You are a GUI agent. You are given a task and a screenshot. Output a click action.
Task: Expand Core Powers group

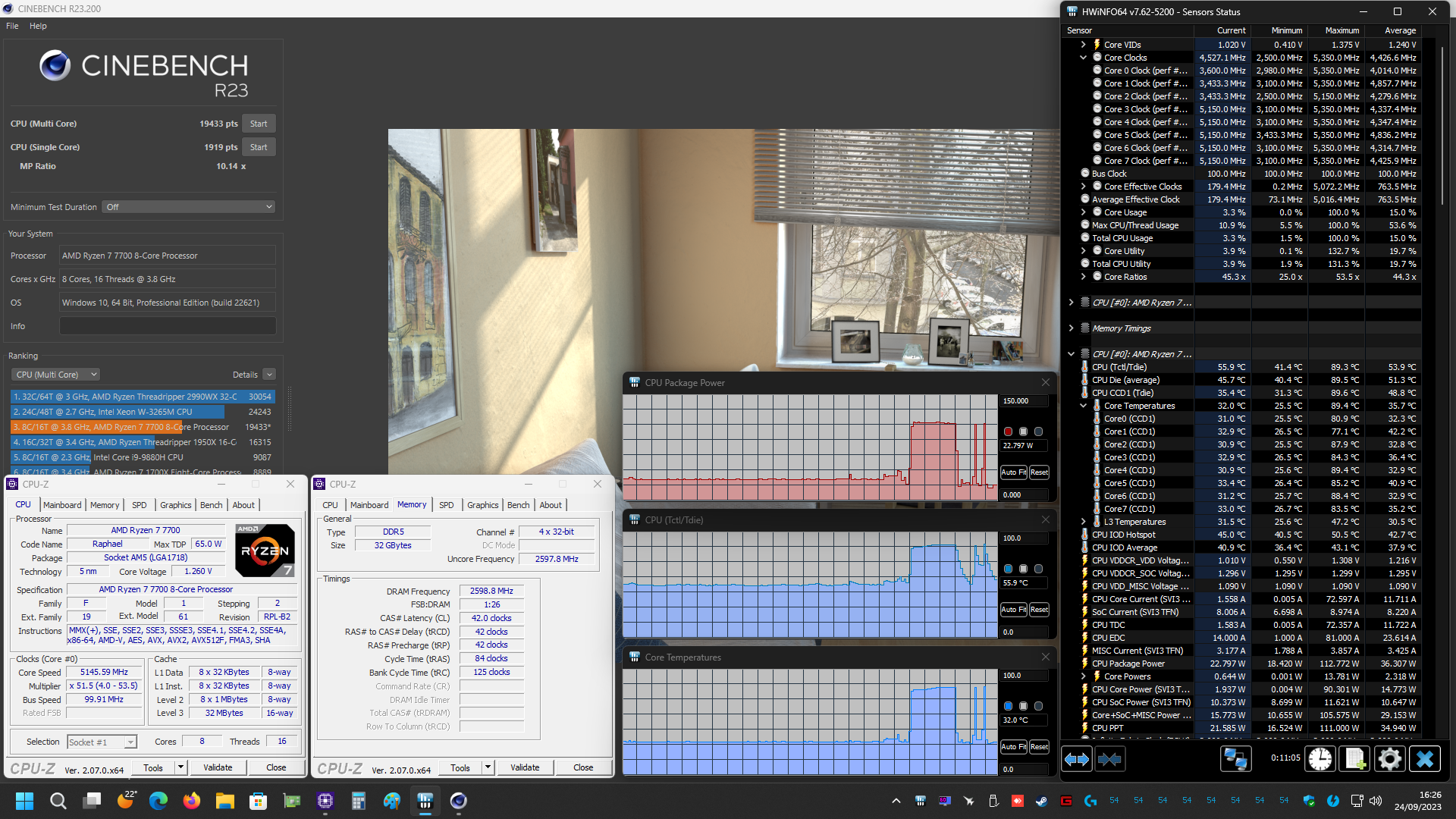(x=1083, y=676)
